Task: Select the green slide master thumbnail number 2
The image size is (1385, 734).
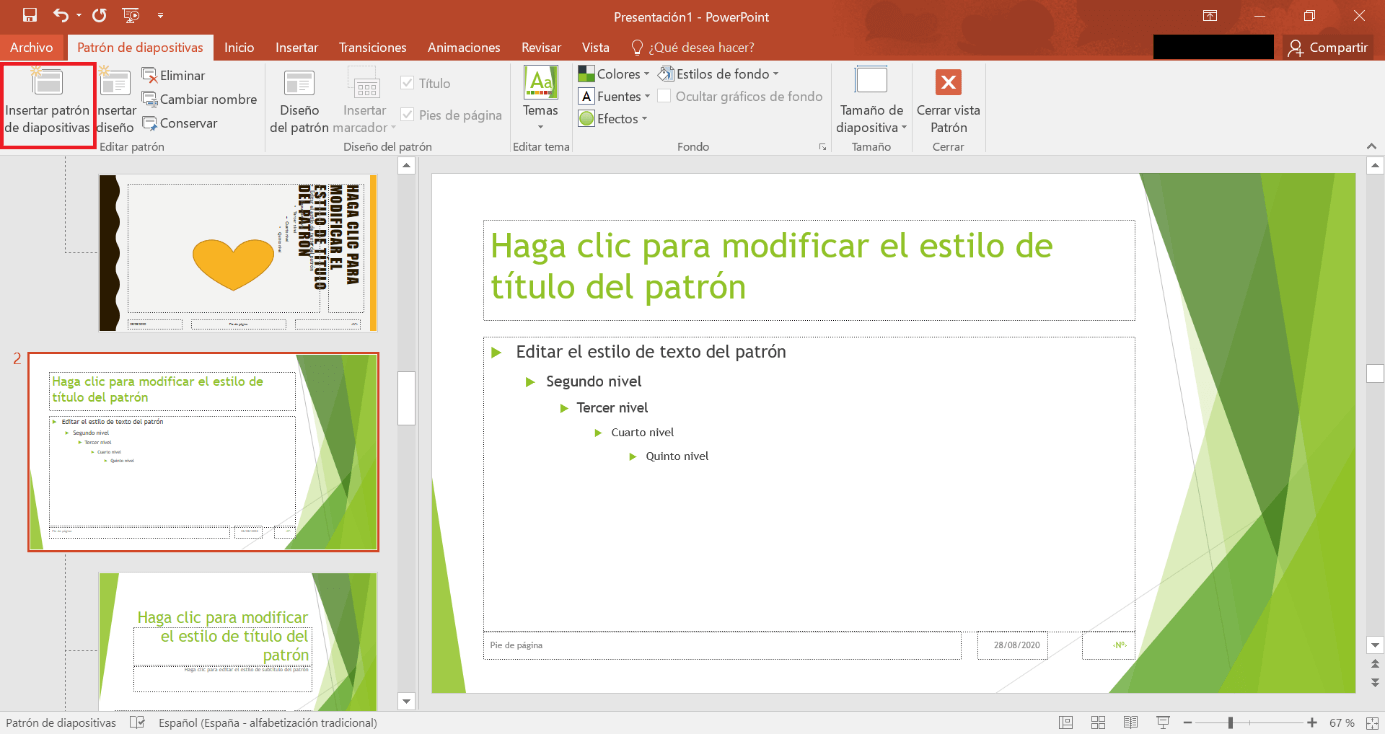Action: coord(203,452)
